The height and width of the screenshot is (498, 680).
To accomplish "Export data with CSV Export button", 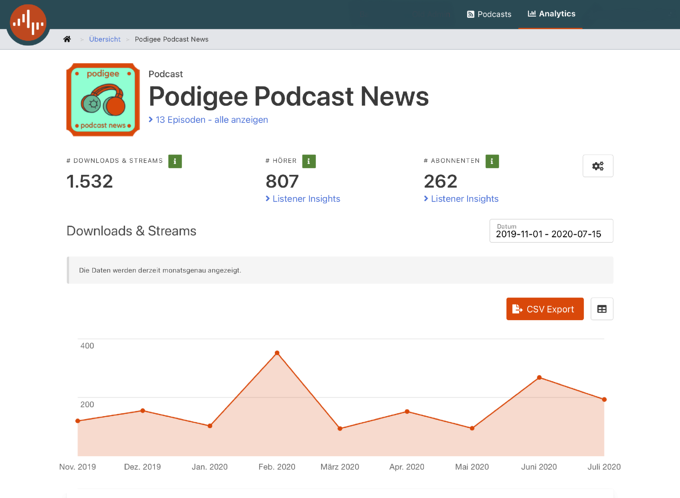I will 545,309.
